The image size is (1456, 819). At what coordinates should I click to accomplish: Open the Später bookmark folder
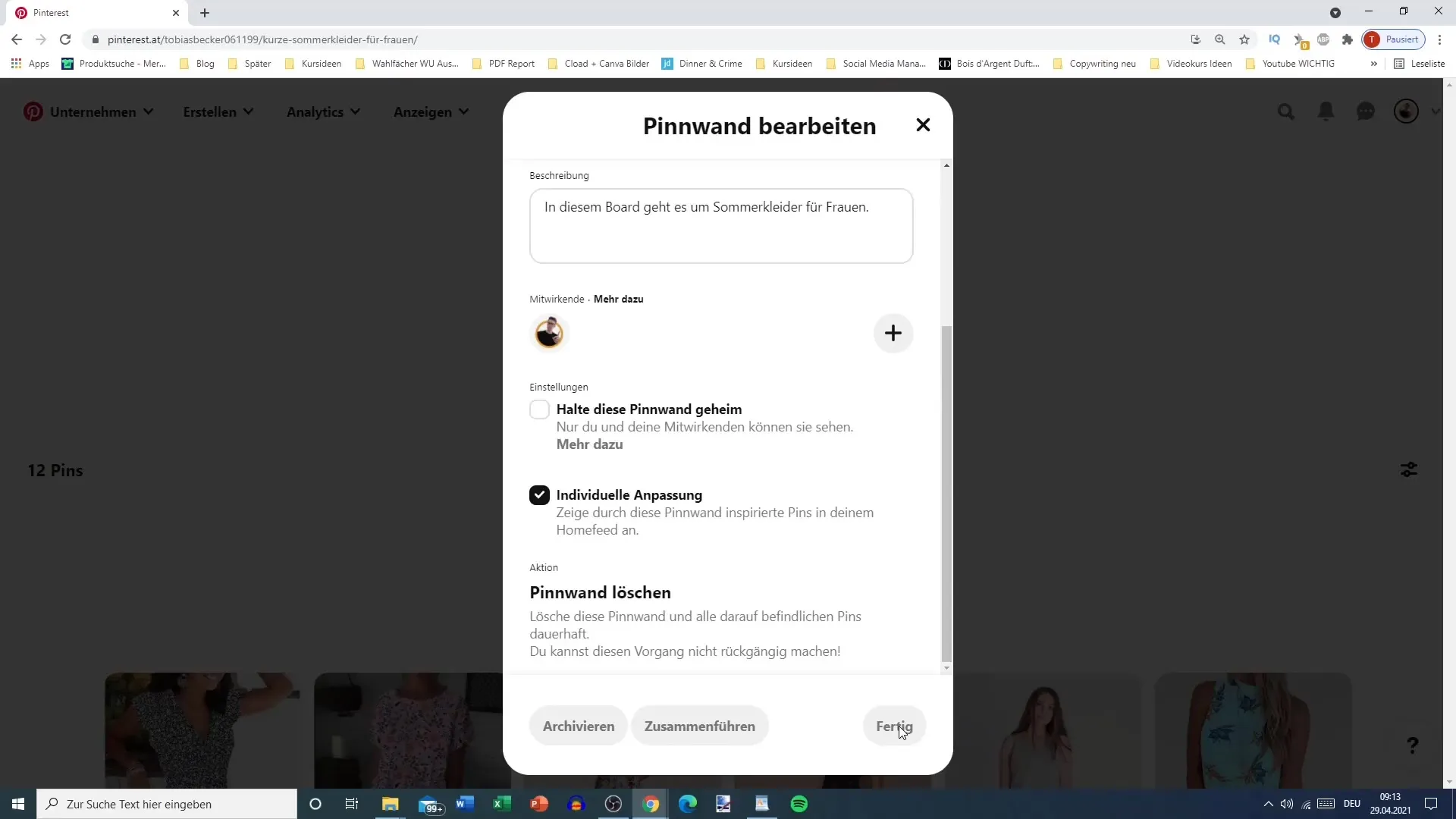pos(249,64)
